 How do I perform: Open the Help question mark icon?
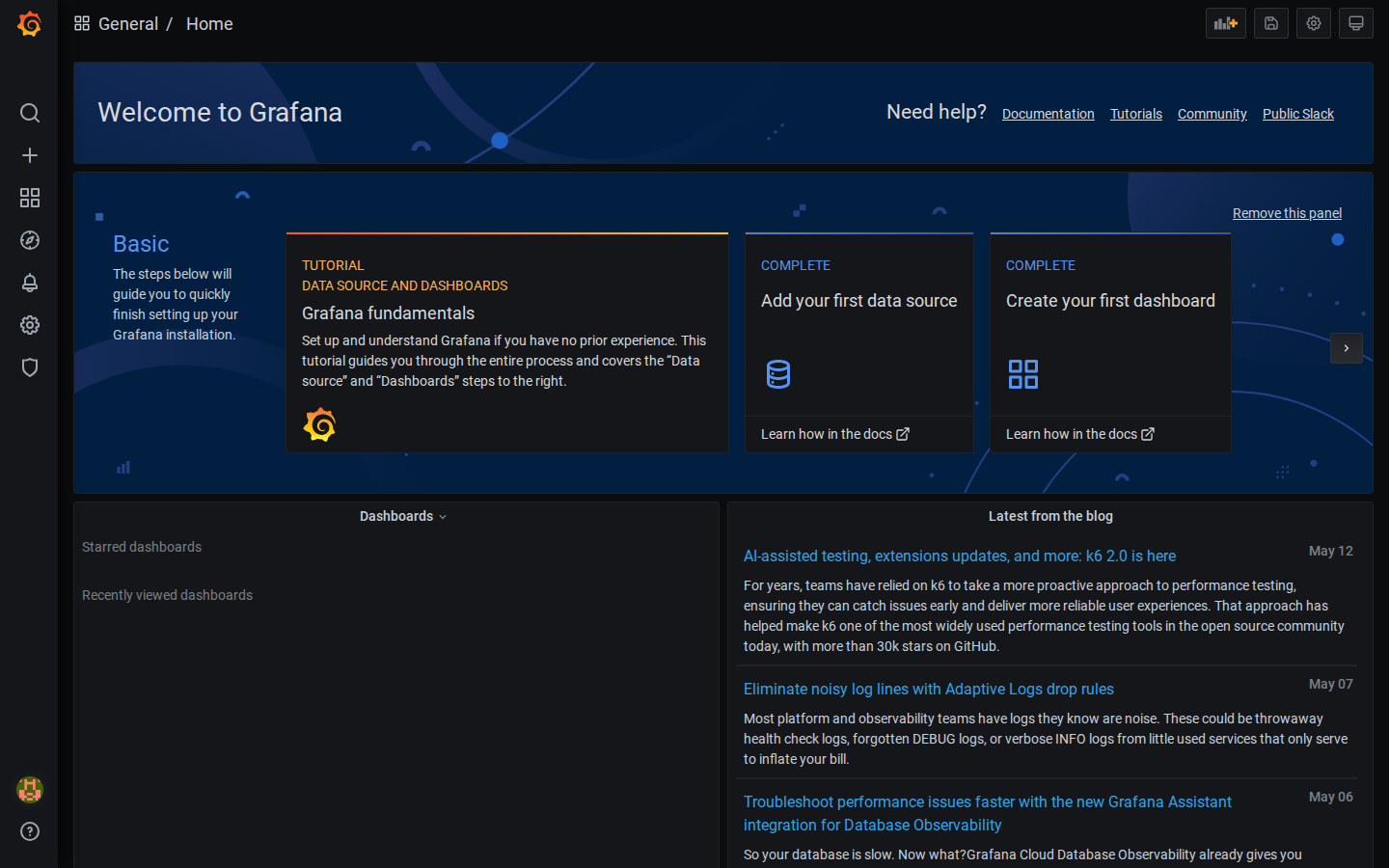point(30,831)
